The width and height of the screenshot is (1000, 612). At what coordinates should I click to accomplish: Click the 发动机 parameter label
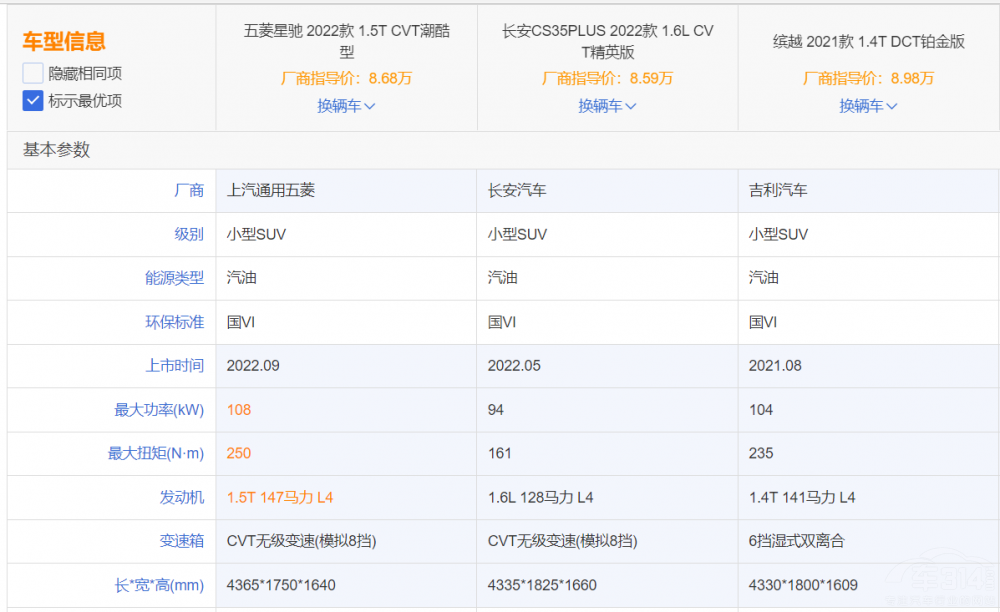[181, 497]
